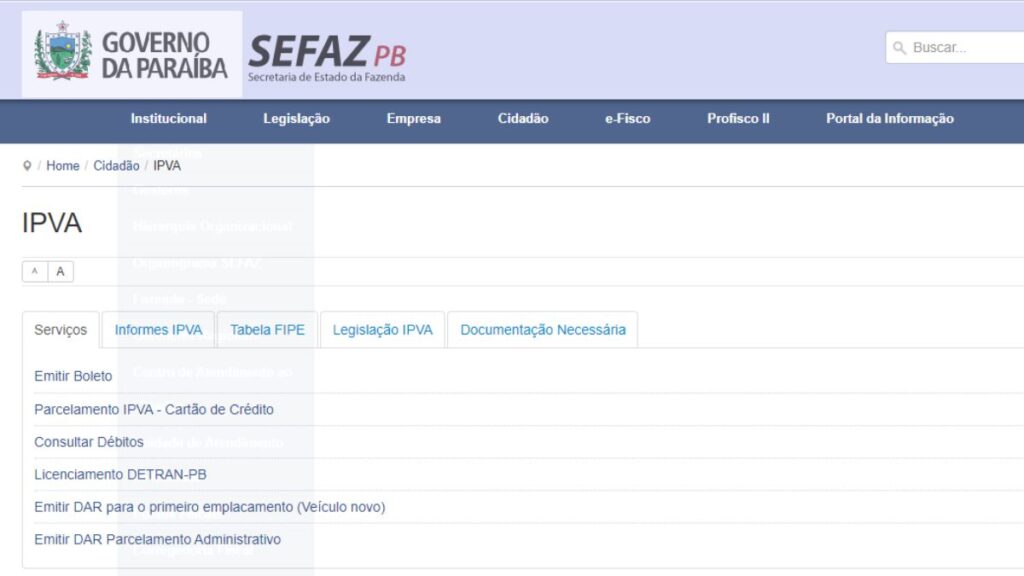
Task: Open the Profisco II menu item
Action: tap(737, 119)
